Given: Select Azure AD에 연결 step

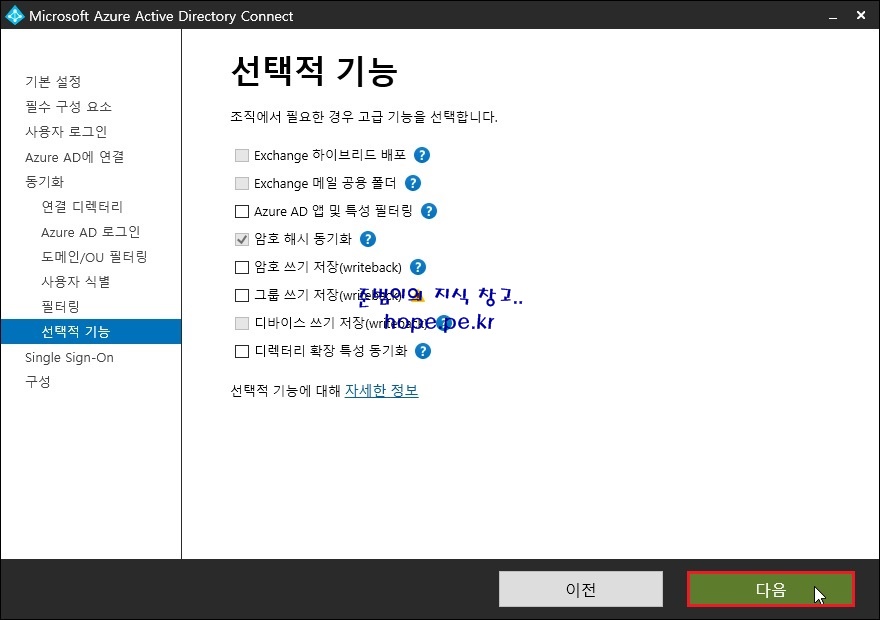Looking at the screenshot, I should coord(75,157).
